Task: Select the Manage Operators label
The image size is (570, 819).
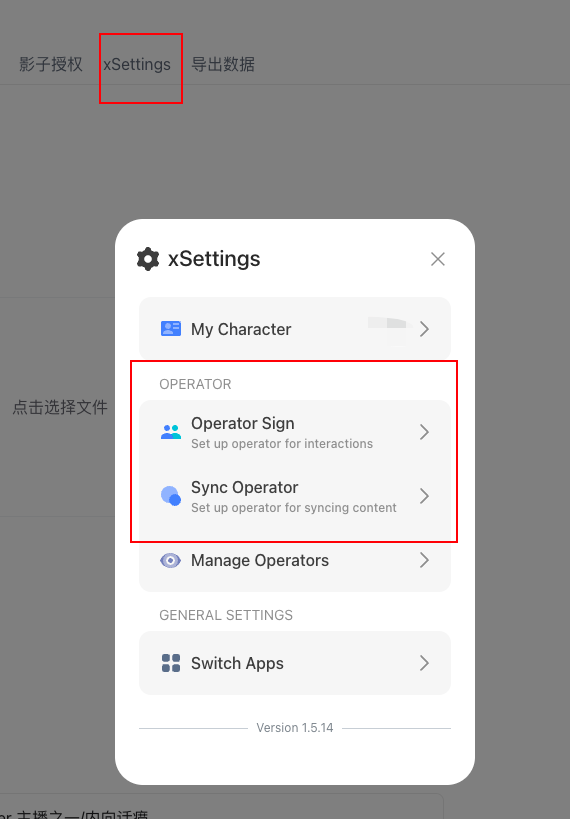Action: point(260,560)
